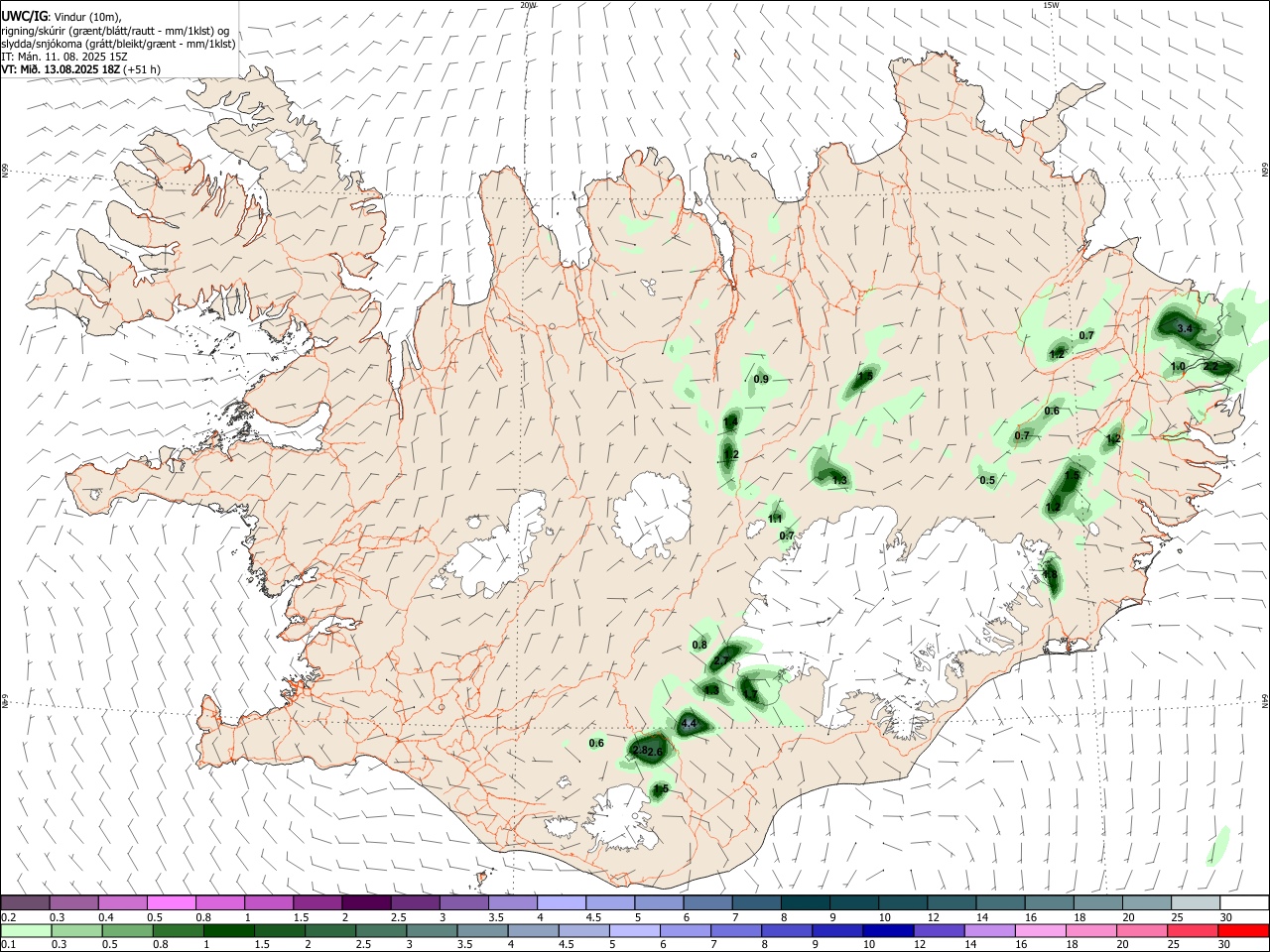Click the "0.2" label in the top legend row
The width and height of the screenshot is (1270, 952).
[8, 917]
